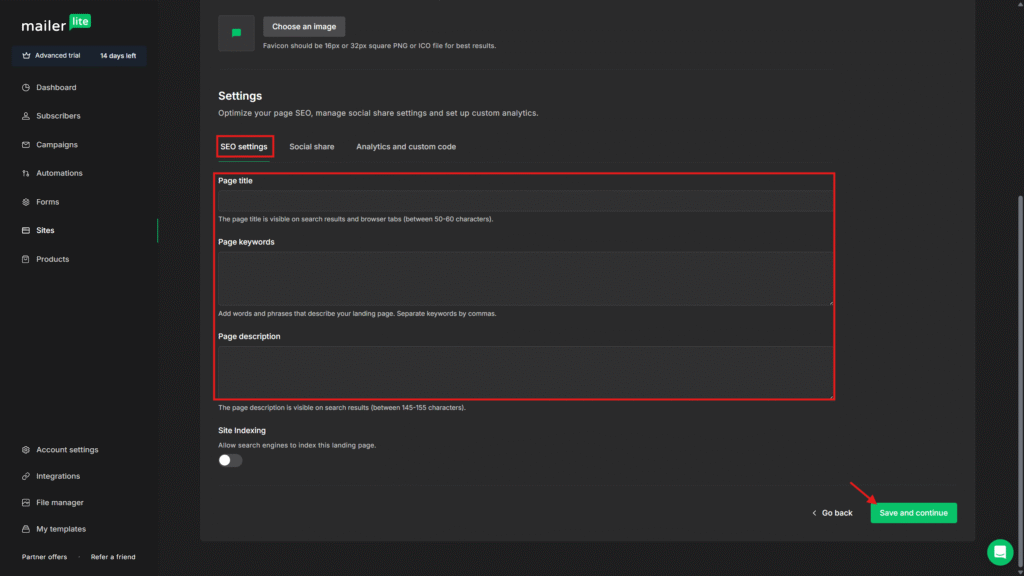
Task: Click the Subscribers person icon
Action: 26,116
